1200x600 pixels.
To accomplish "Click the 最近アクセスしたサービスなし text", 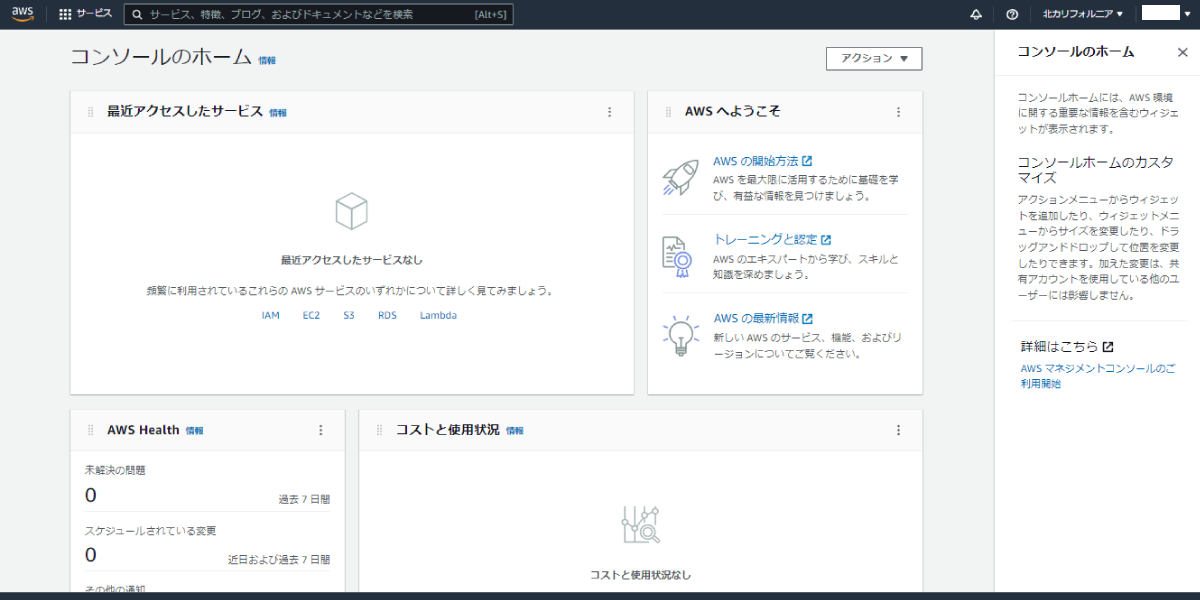I will 352,260.
